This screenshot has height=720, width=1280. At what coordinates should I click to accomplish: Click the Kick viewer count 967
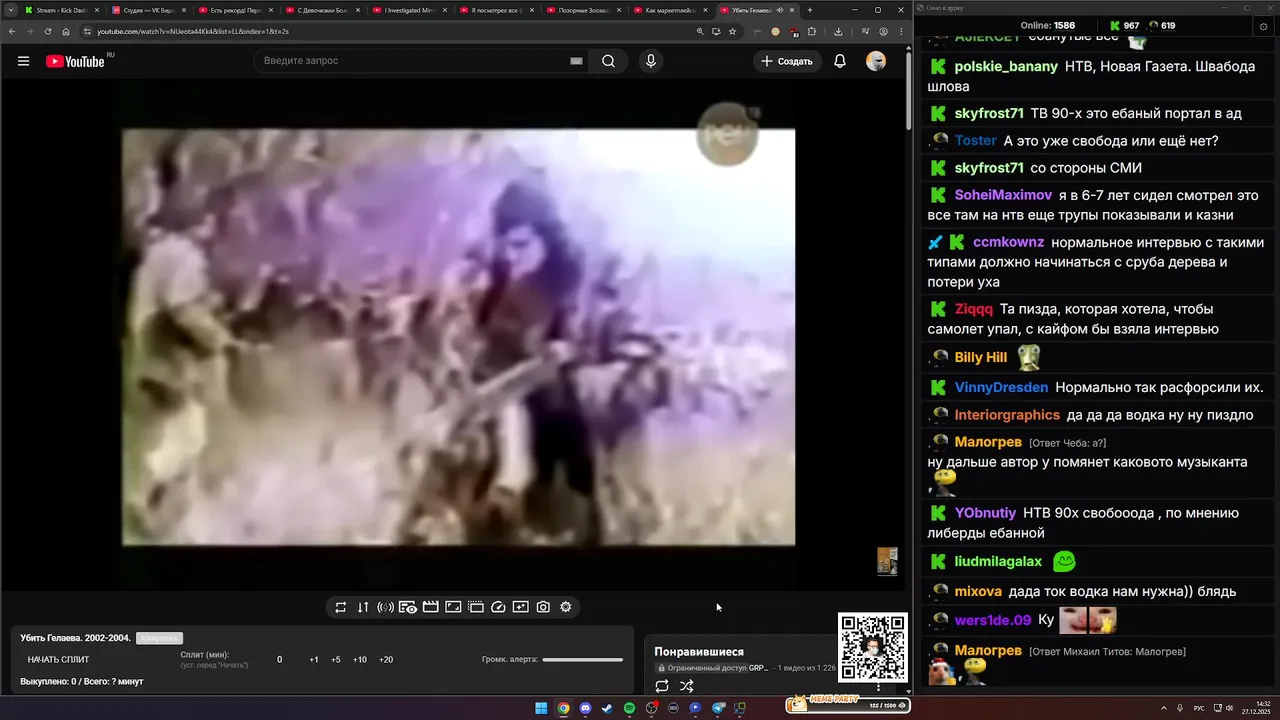pos(1124,26)
